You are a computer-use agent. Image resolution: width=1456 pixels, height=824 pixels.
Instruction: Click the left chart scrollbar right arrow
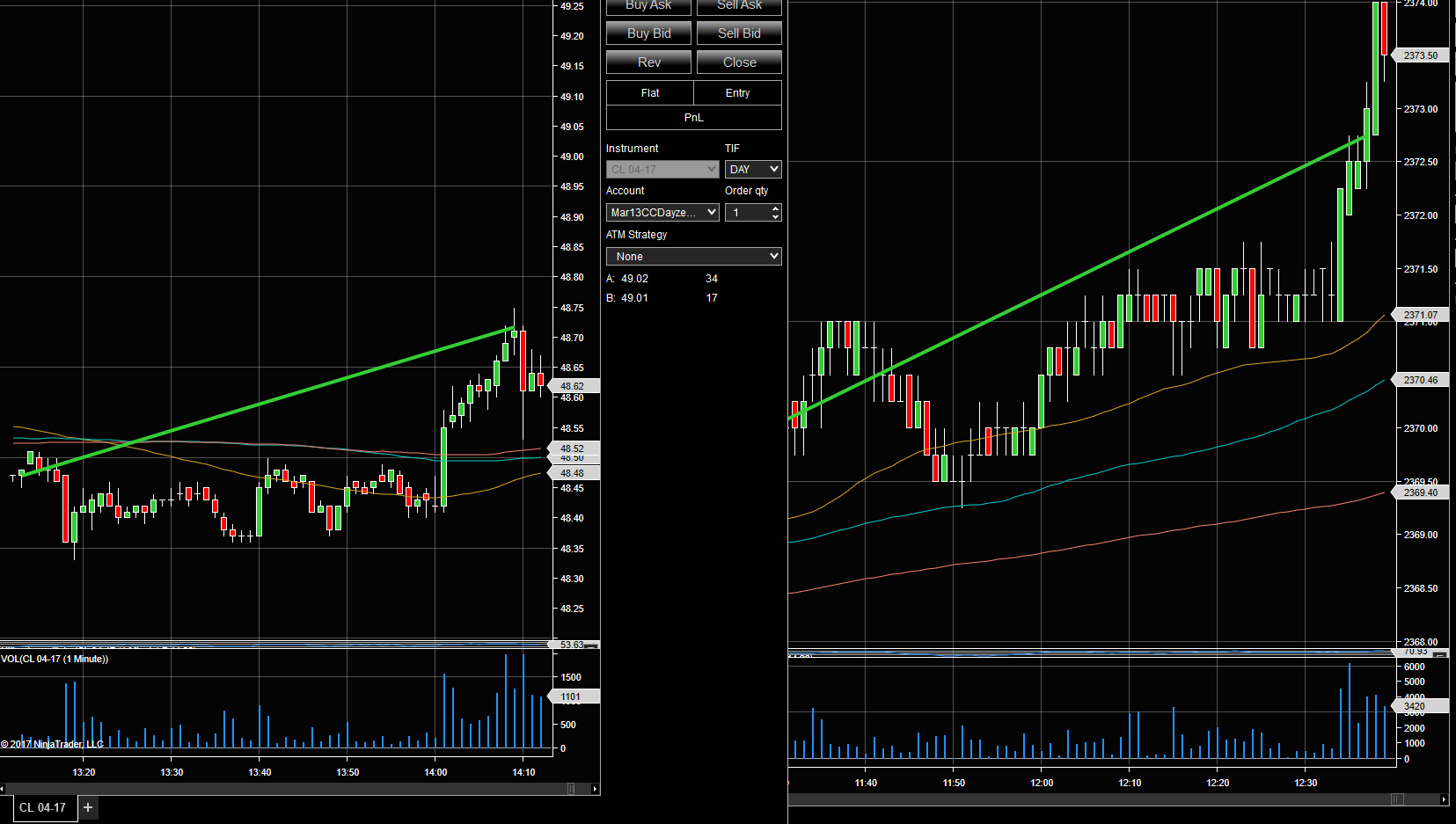point(596,789)
